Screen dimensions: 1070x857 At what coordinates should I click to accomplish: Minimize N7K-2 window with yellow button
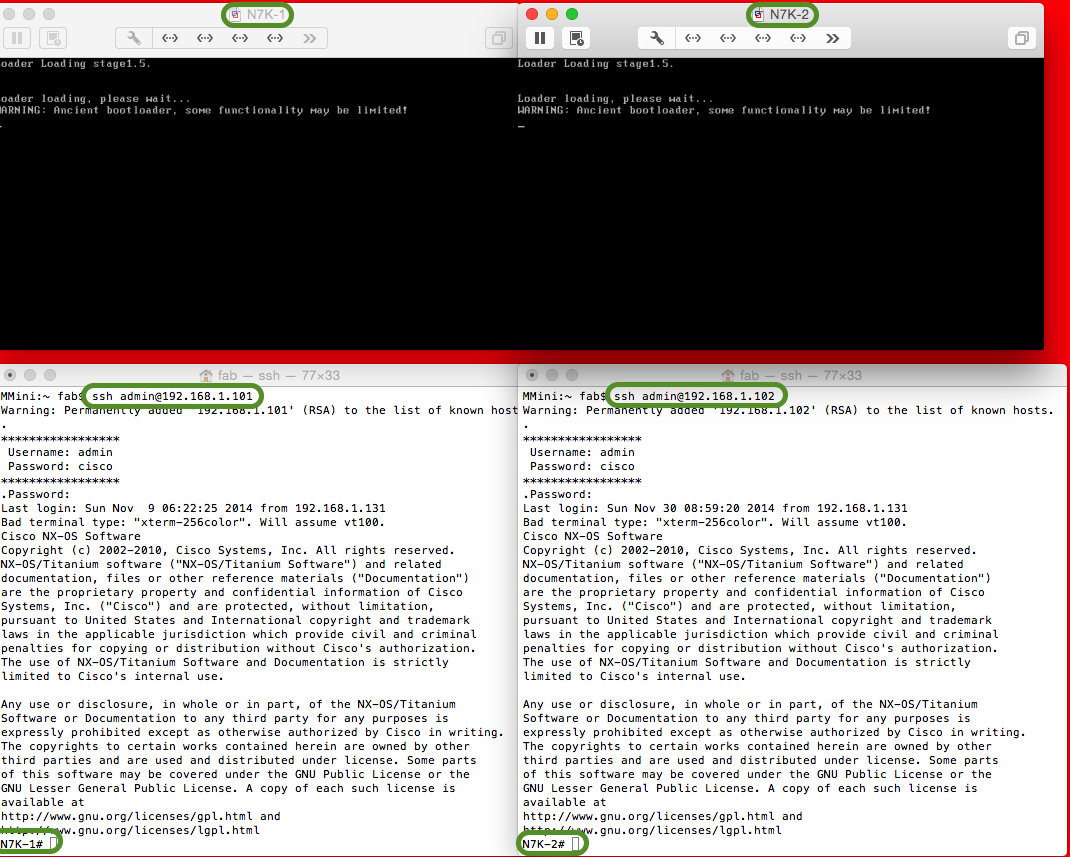tap(552, 14)
